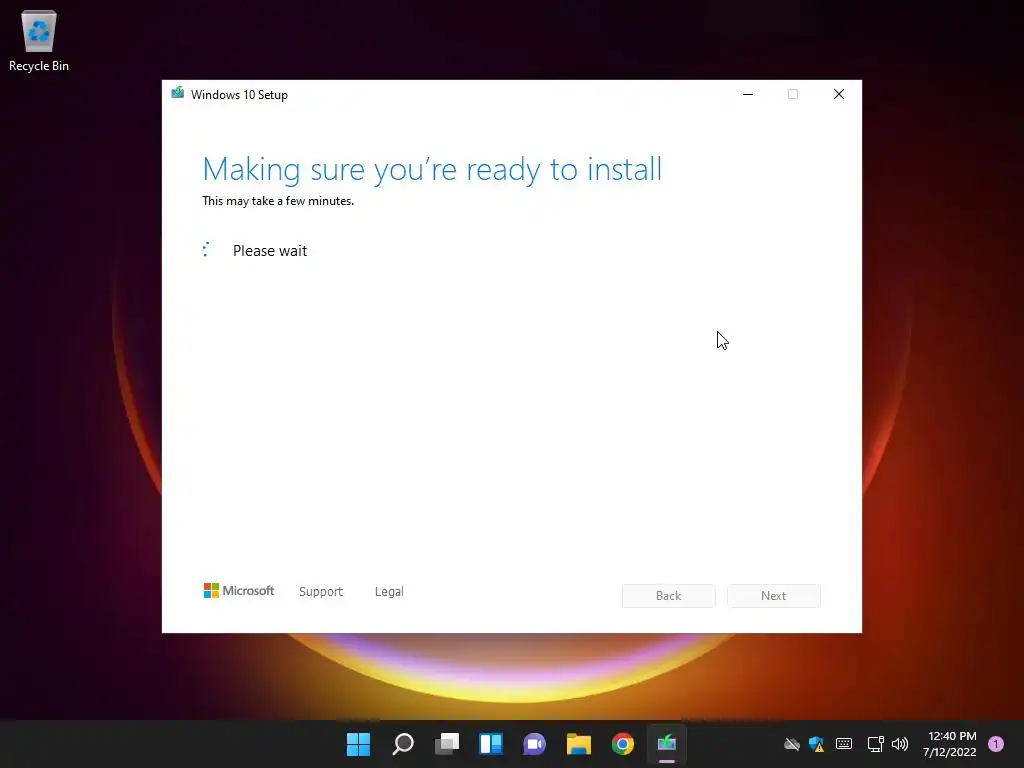
Task: Click the network status tray icon
Action: (875, 744)
